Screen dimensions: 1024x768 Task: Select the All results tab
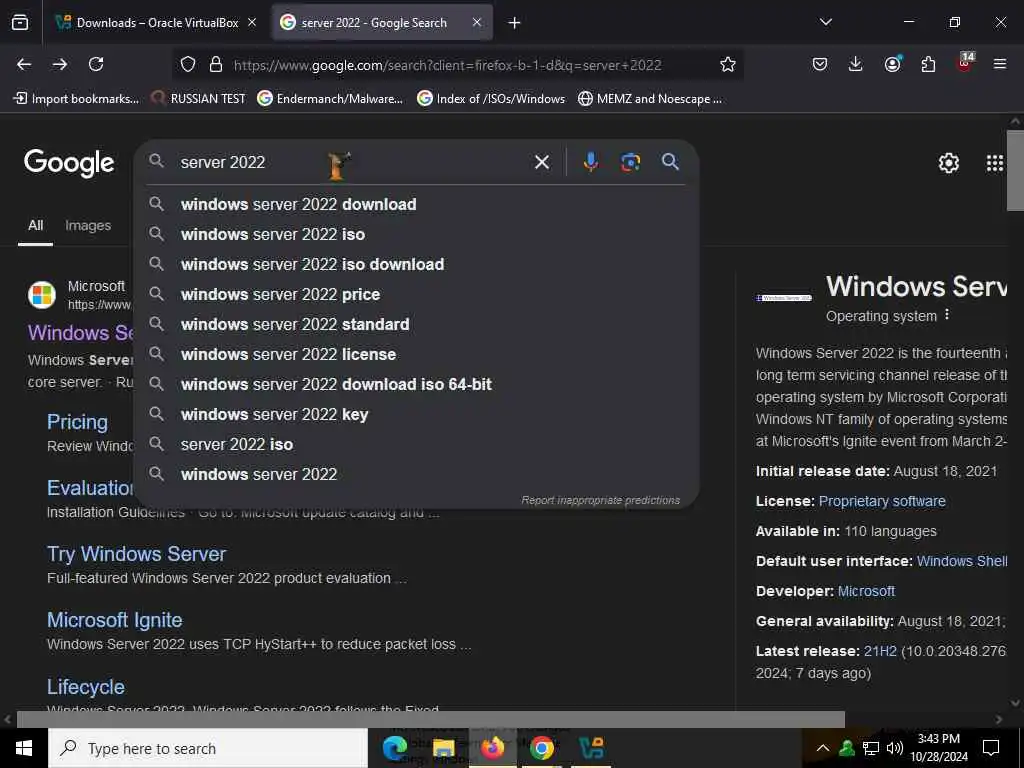click(x=35, y=225)
